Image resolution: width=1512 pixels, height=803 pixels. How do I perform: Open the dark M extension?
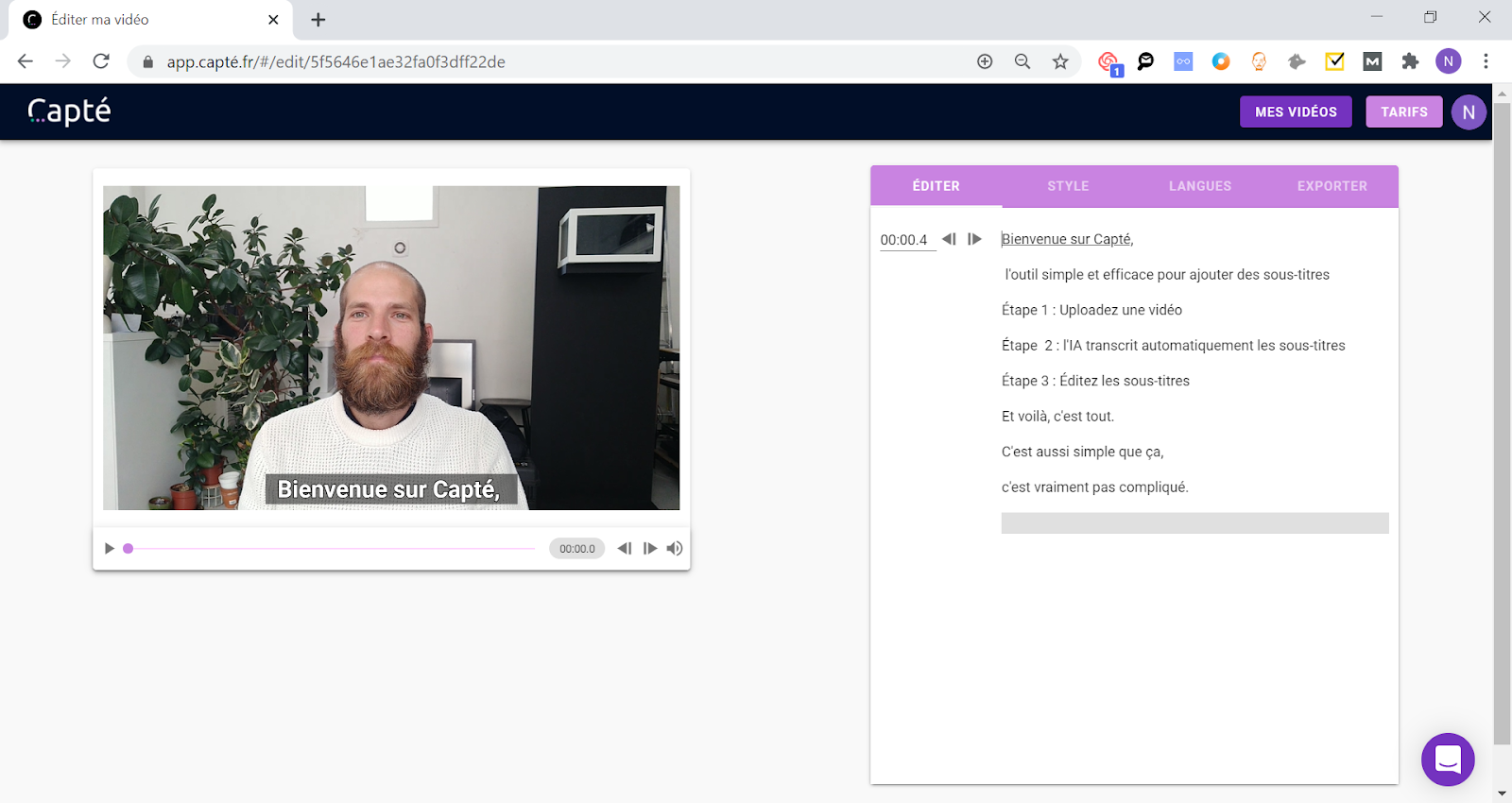tap(1372, 61)
